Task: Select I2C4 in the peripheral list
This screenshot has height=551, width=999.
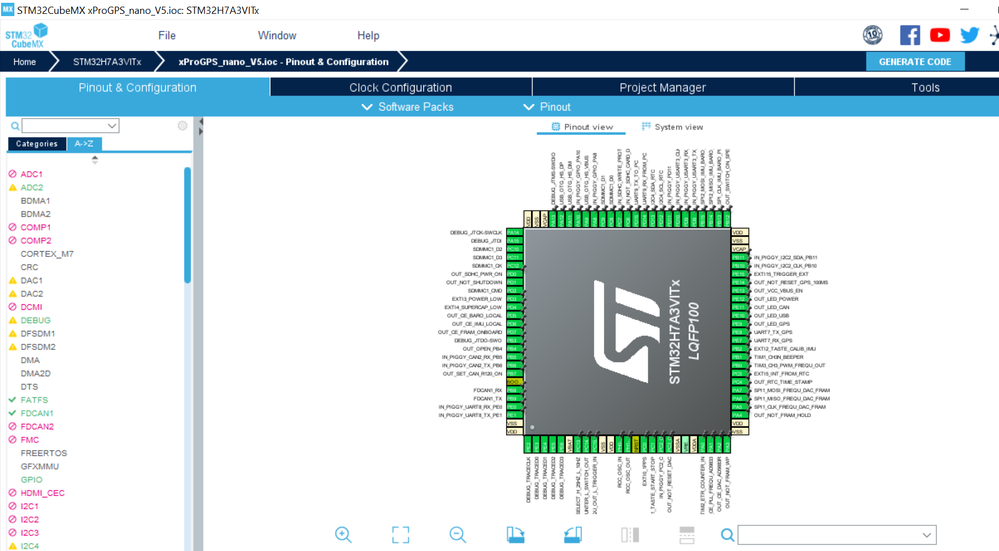Action: tap(29, 546)
